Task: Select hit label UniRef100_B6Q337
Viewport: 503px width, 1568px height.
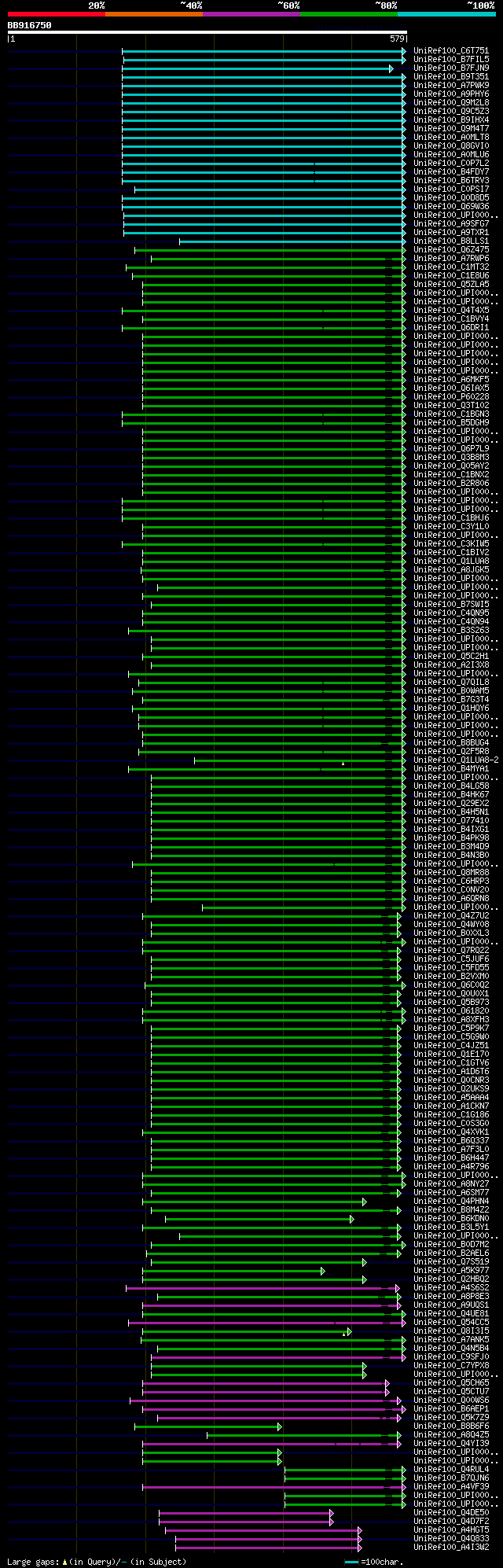Action: point(451,1141)
